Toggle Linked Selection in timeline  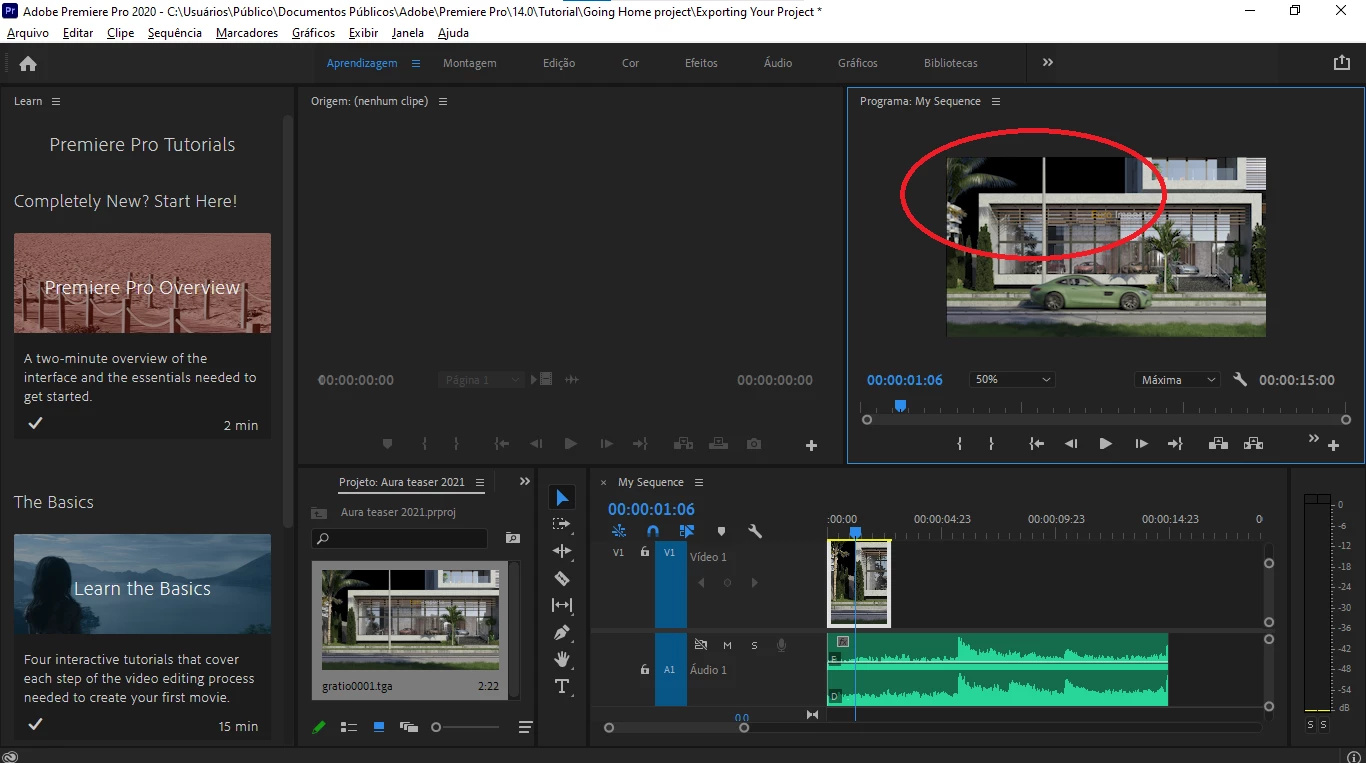point(687,532)
